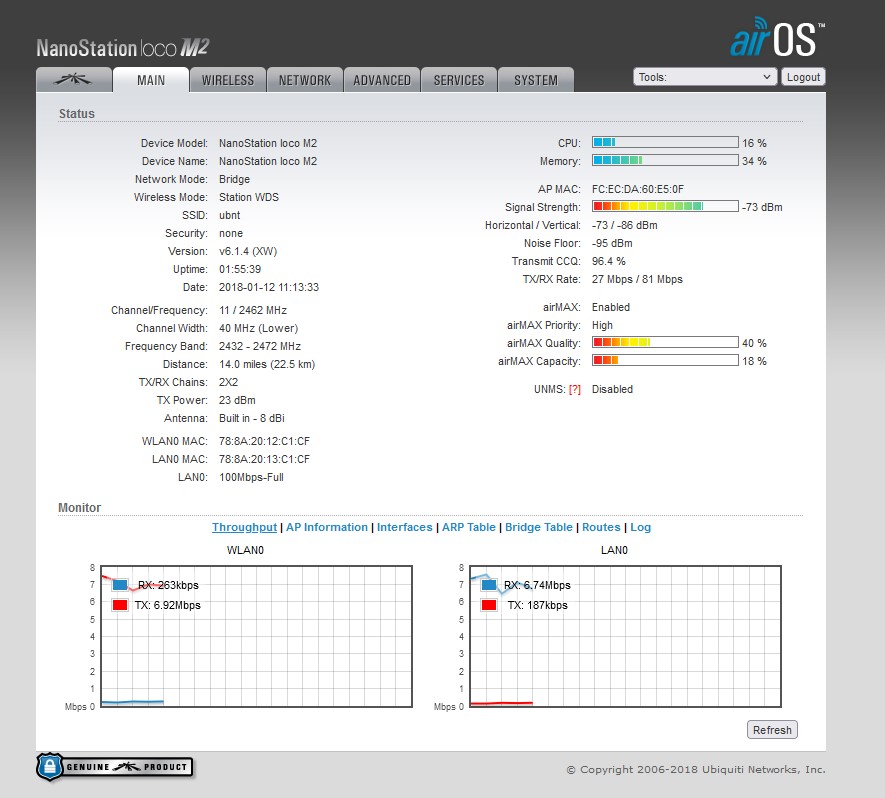This screenshot has width=885, height=798.
Task: Click the airMAX value Enabled
Action: click(x=611, y=308)
